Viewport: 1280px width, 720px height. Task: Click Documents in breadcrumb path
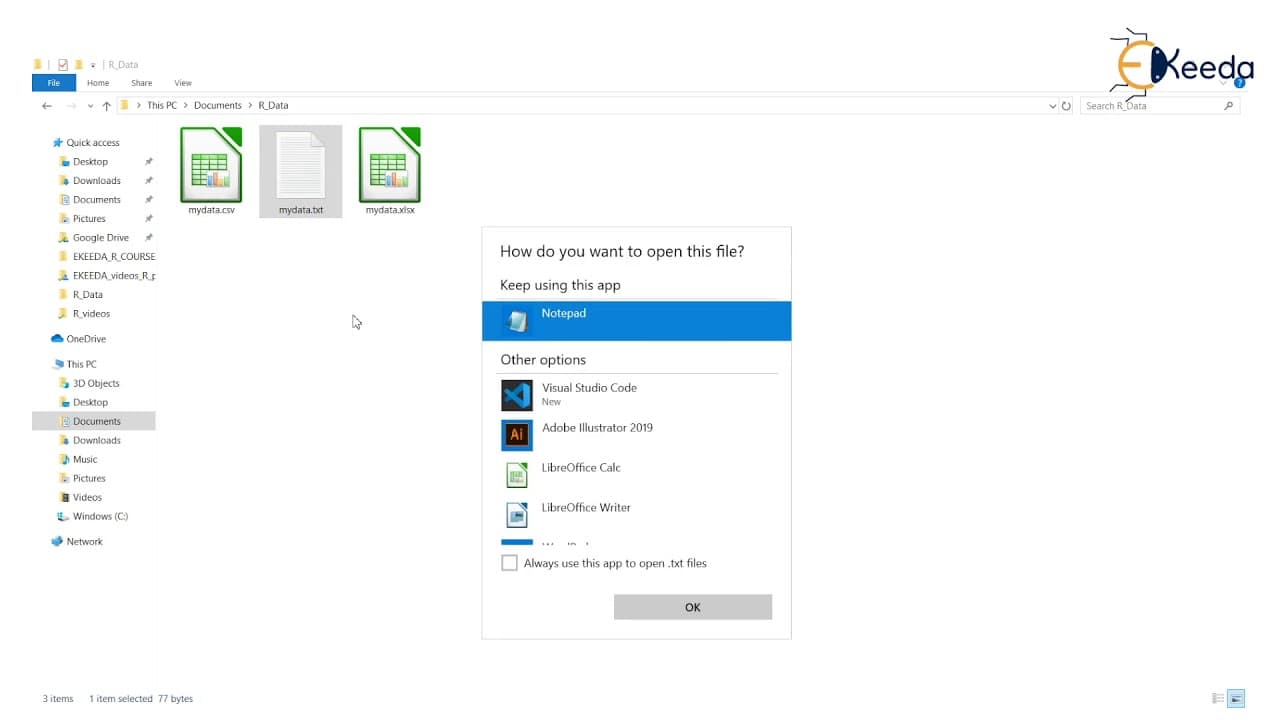coord(218,105)
